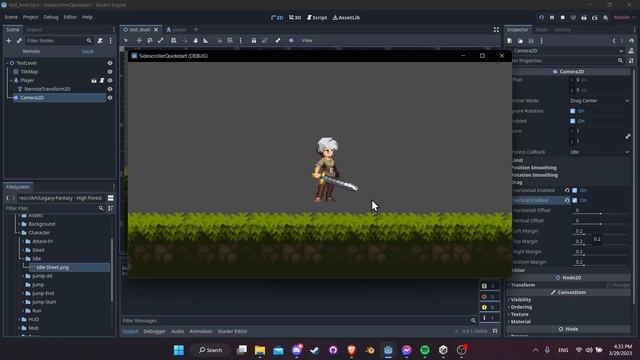Click the run specific scene icon
This screenshot has height=360, width=640.
tap(595, 18)
